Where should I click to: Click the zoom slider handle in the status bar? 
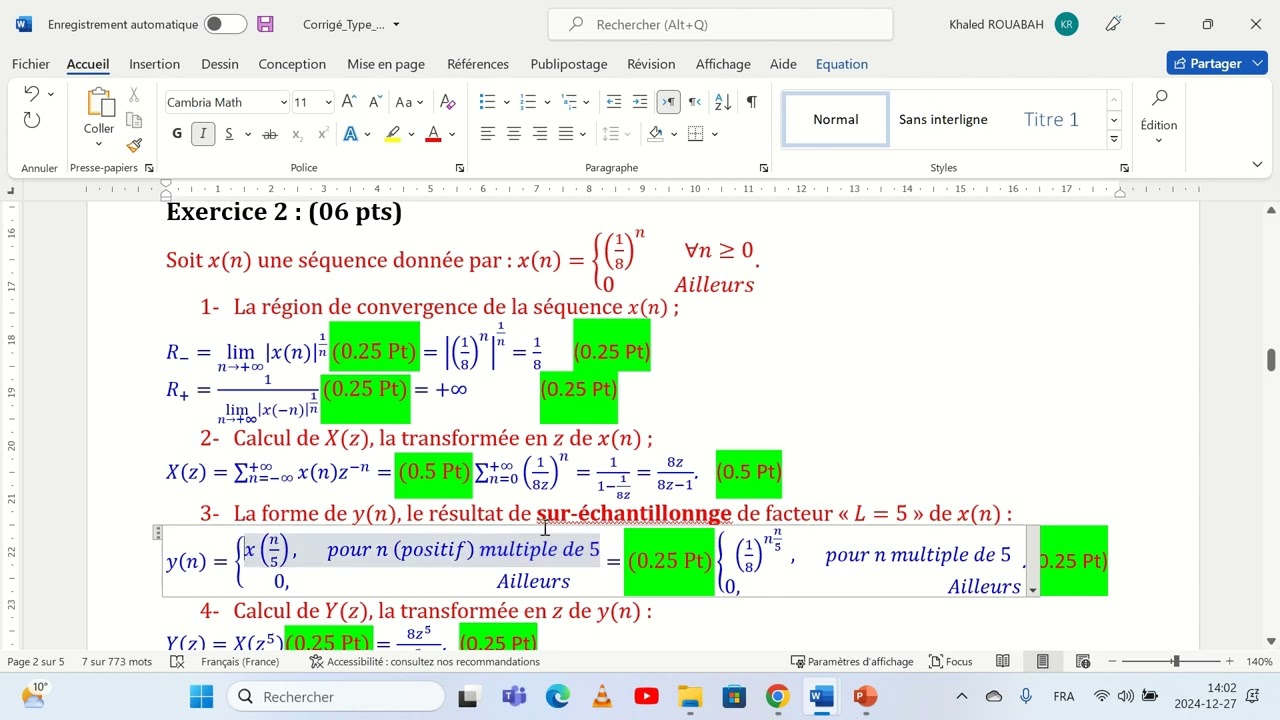pos(1176,661)
